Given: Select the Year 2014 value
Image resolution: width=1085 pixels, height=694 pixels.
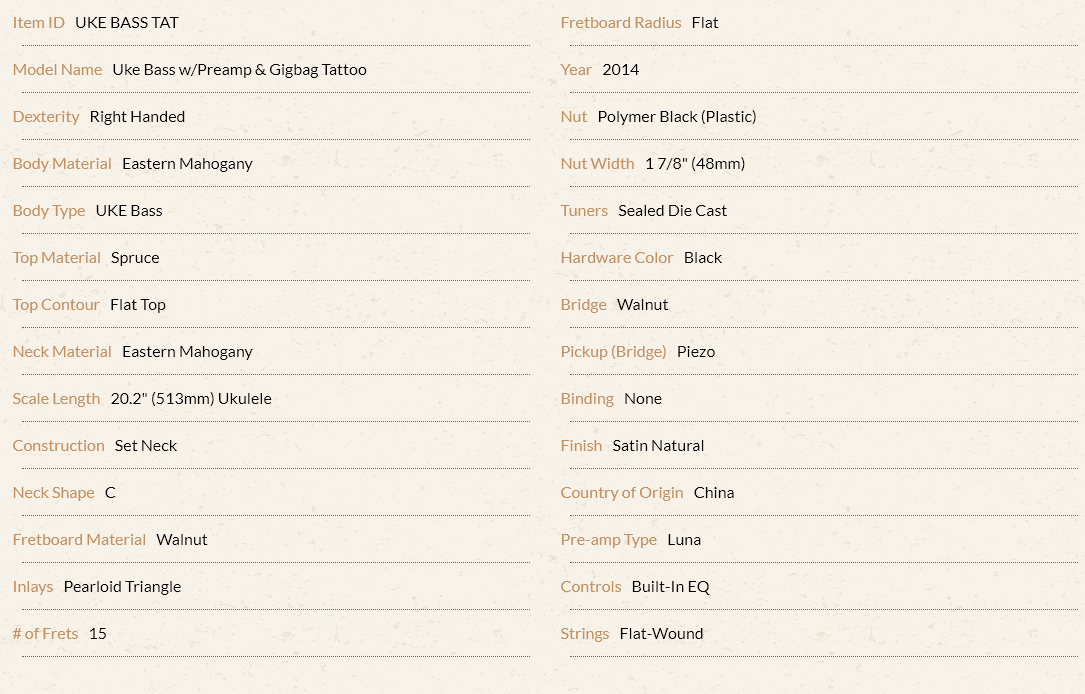Looking at the screenshot, I should (x=621, y=70).
